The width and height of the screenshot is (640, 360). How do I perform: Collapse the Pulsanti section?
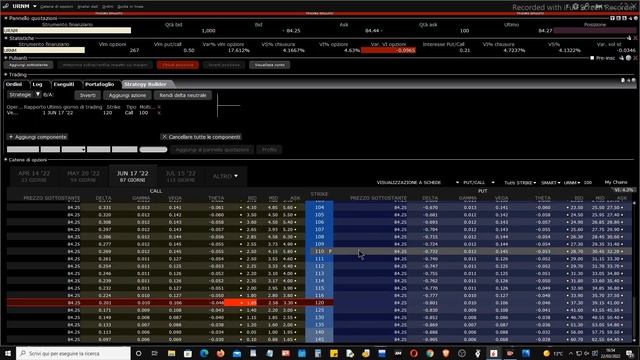coord(6,58)
